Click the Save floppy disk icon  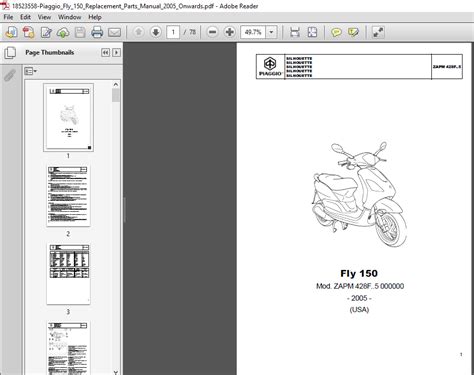[x=80, y=32]
